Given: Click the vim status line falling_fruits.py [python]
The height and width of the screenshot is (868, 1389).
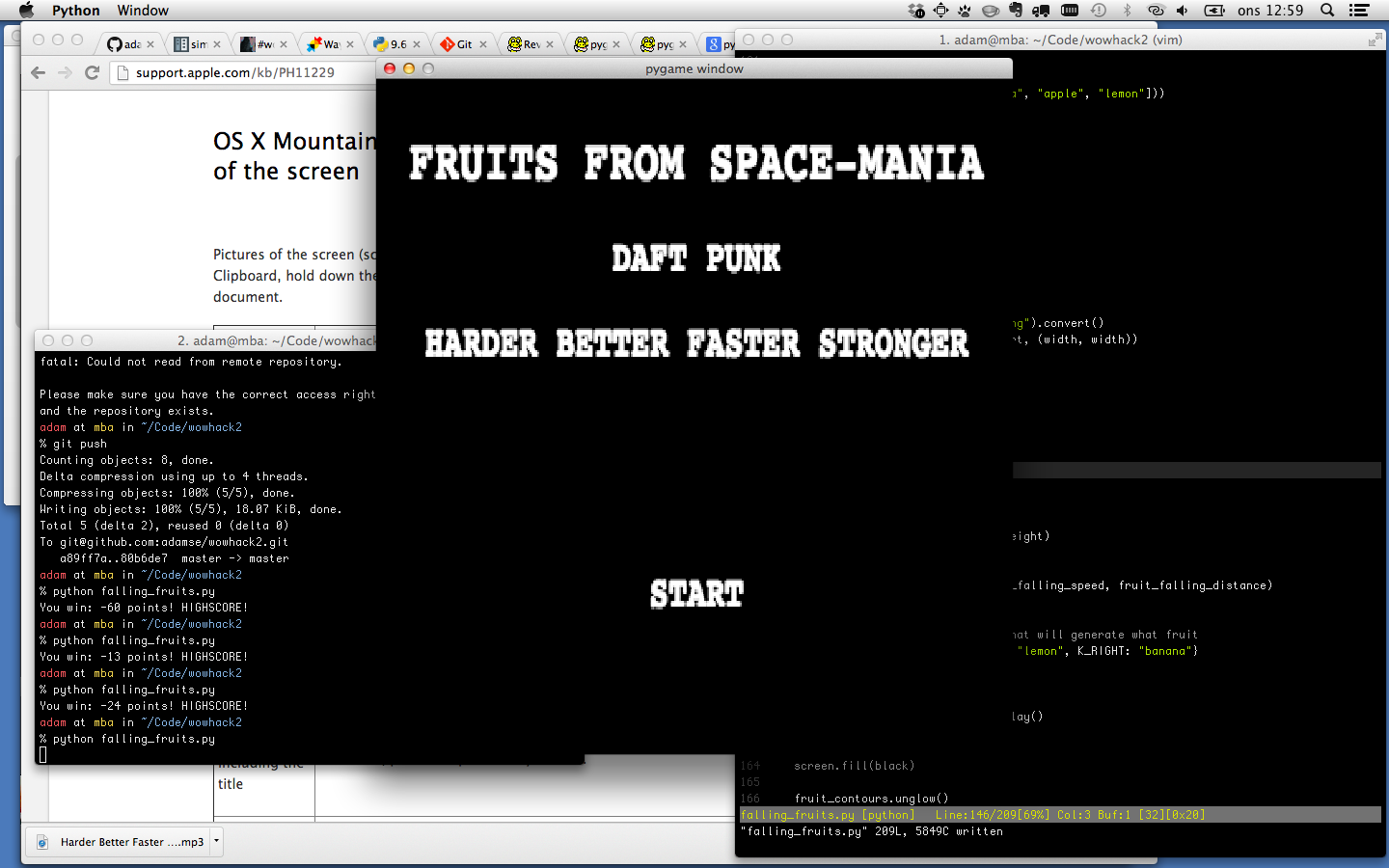Looking at the screenshot, I should (1060, 815).
